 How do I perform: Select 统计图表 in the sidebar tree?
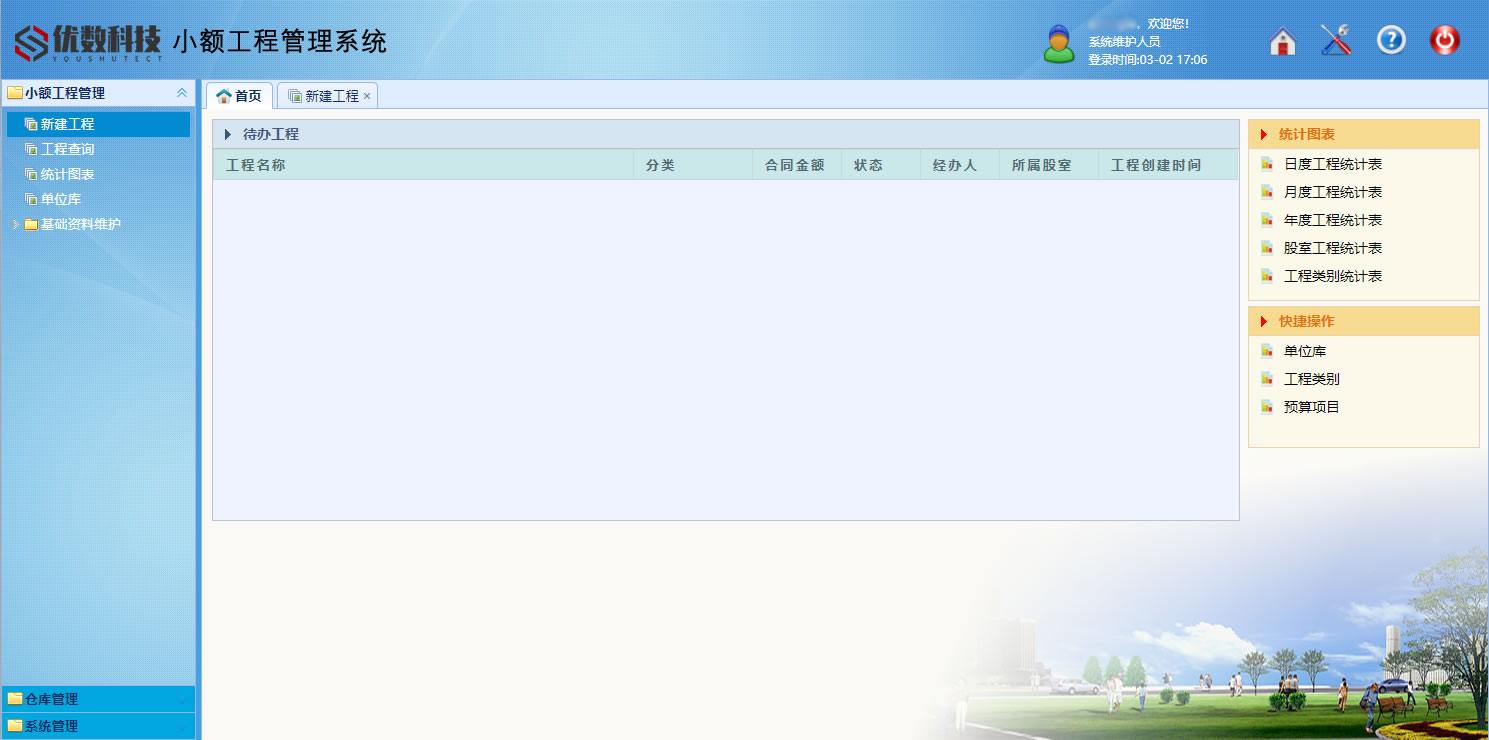(x=67, y=174)
